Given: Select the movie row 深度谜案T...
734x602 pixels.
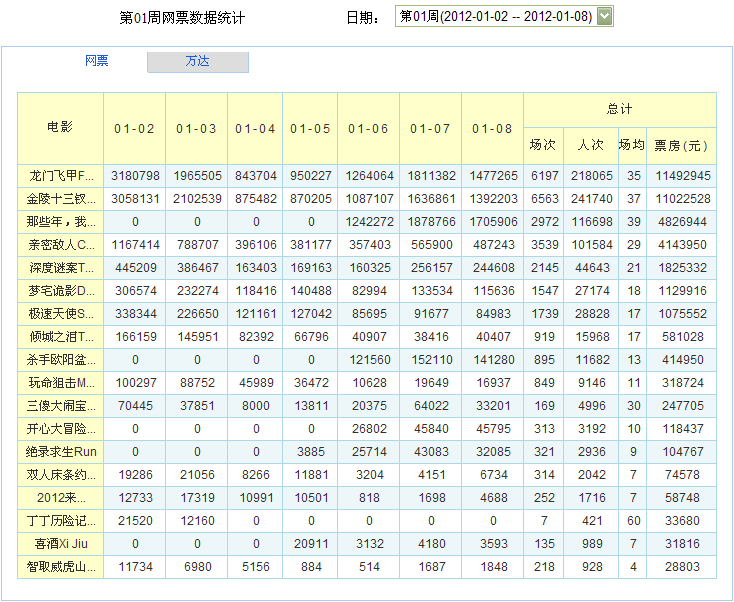Looking at the screenshot, I should click(367, 268).
